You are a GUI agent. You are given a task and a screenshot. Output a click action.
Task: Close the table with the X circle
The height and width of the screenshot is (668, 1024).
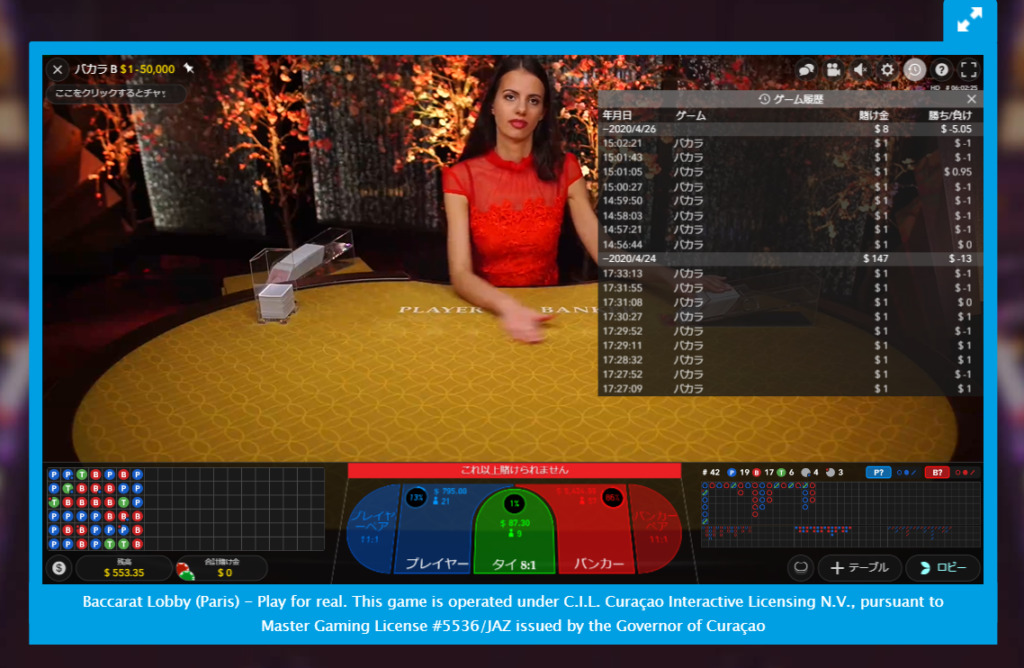[x=58, y=69]
